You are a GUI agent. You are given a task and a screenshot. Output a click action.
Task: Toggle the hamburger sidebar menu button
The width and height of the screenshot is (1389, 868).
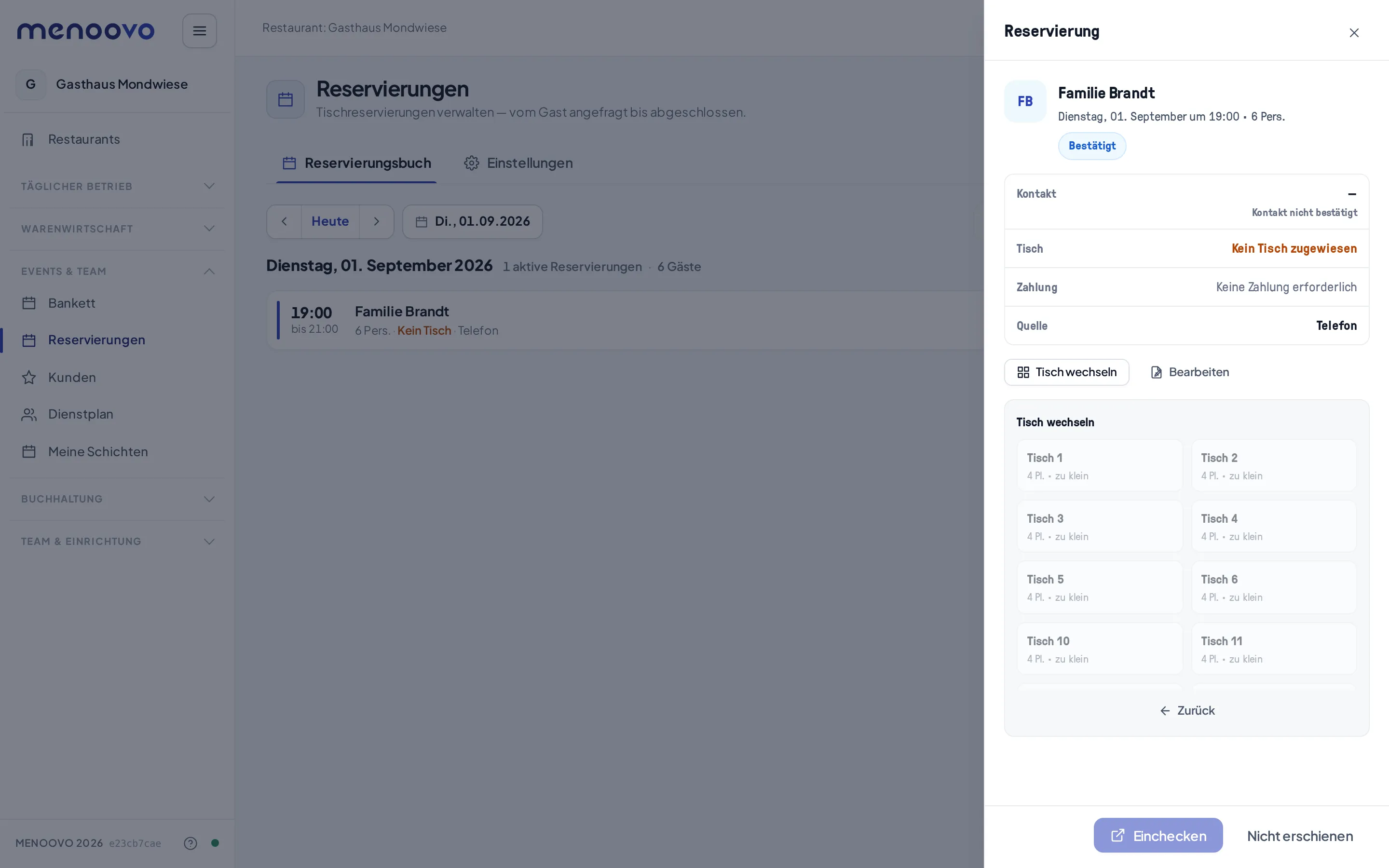pyautogui.click(x=199, y=31)
